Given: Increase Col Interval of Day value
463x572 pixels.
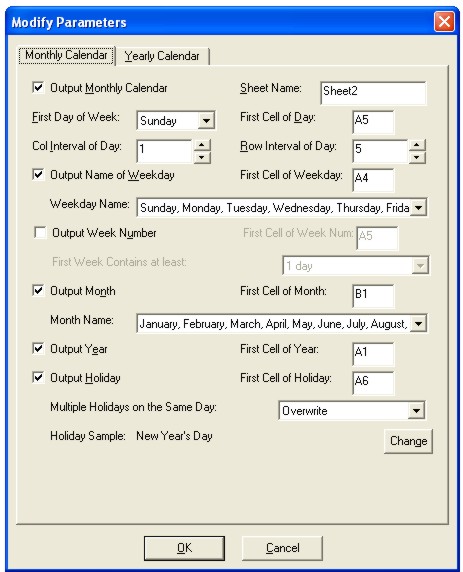Looking at the screenshot, I should (202, 145).
